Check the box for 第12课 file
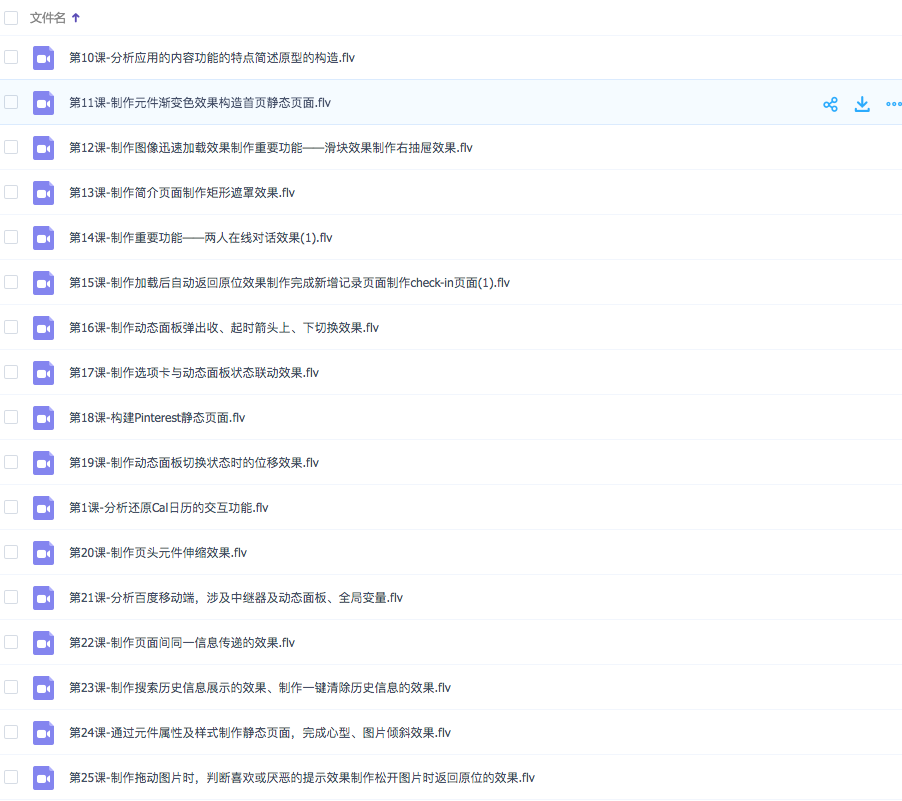902x801 pixels. point(11,147)
